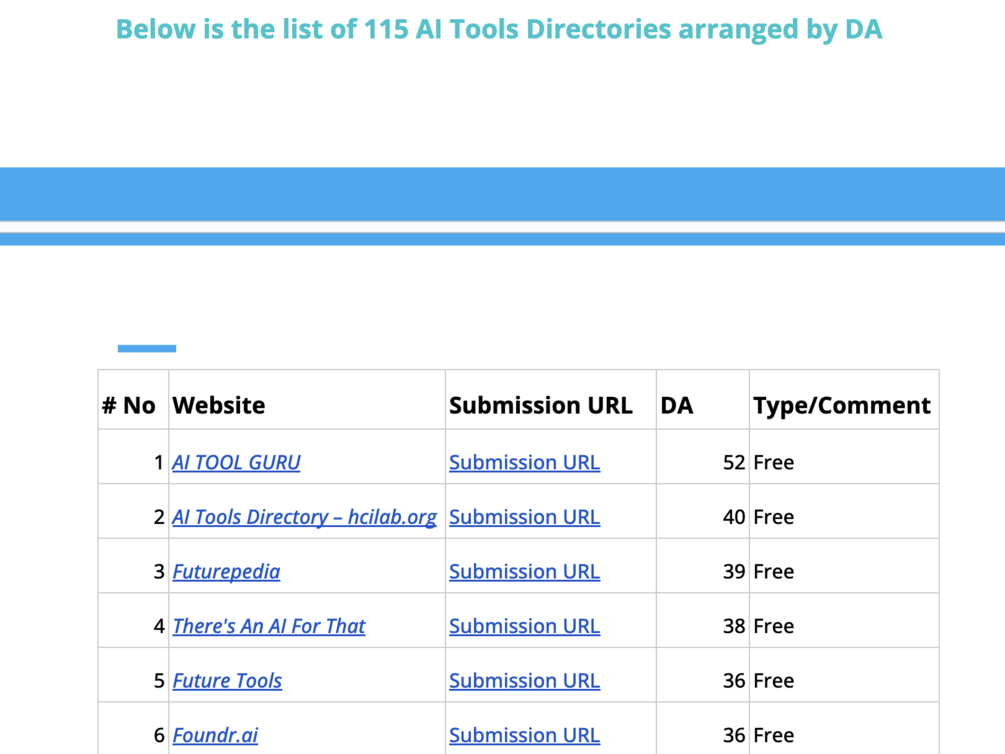Viewport: 1005px width, 754px height.
Task: Select DA value 36 in Foundr.ai row
Action: pyautogui.click(x=734, y=735)
